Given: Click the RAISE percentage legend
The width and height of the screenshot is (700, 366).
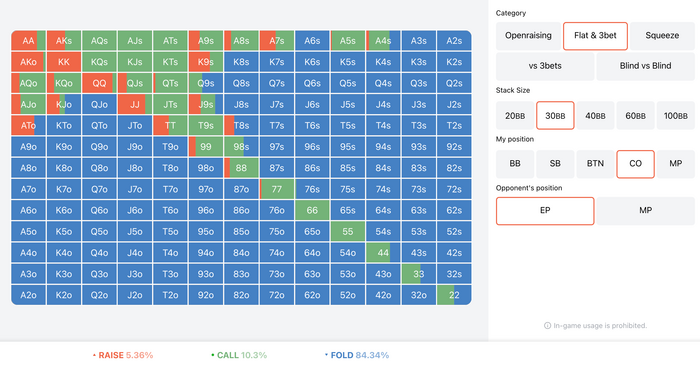Looking at the screenshot, I should [123, 355].
